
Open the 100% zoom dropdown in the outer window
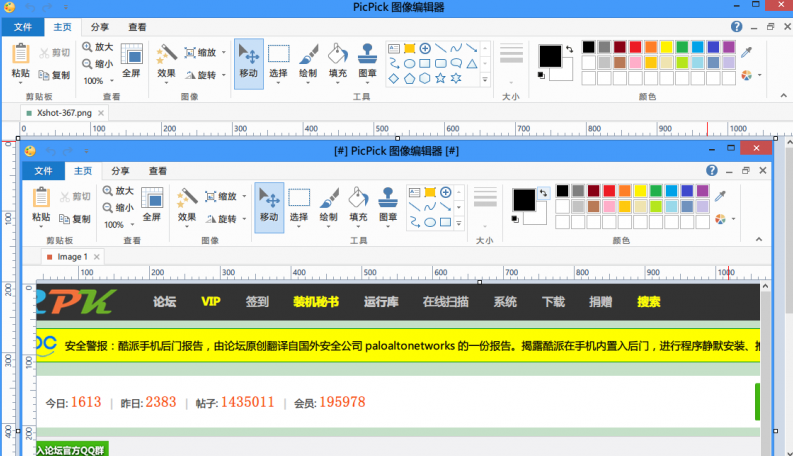click(x=112, y=81)
